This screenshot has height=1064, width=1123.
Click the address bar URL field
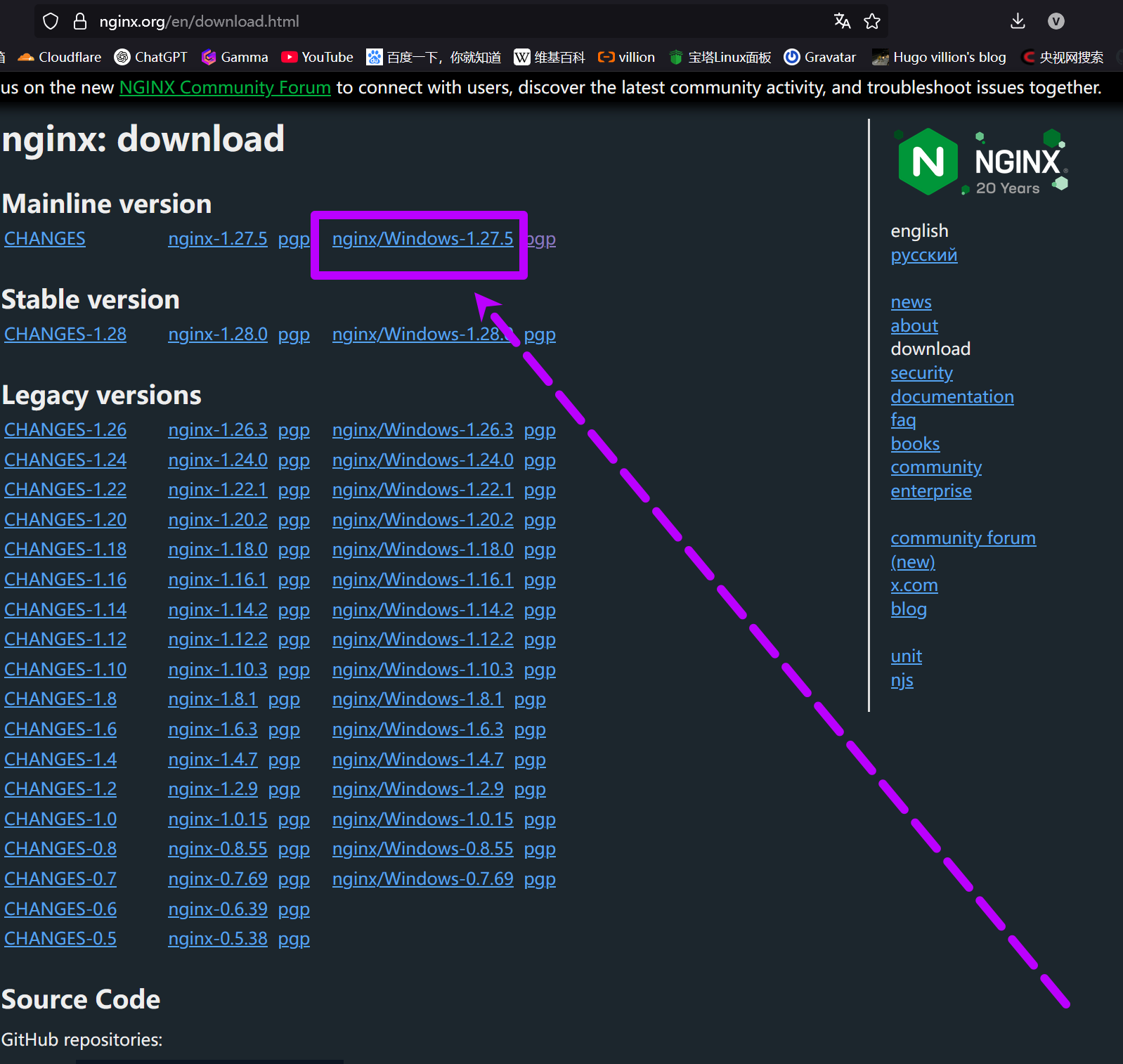coord(422,21)
